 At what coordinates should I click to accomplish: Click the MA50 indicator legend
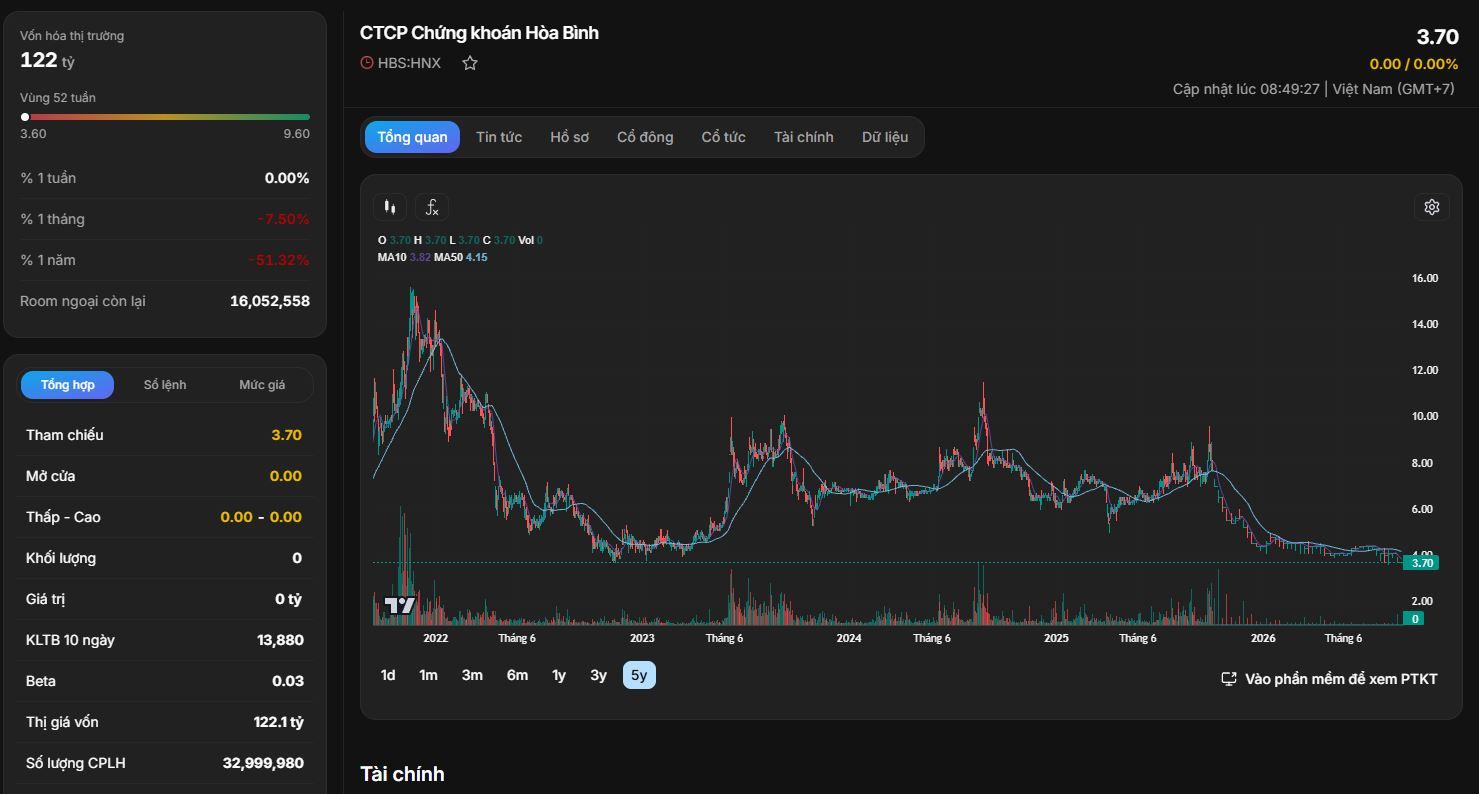coord(460,257)
